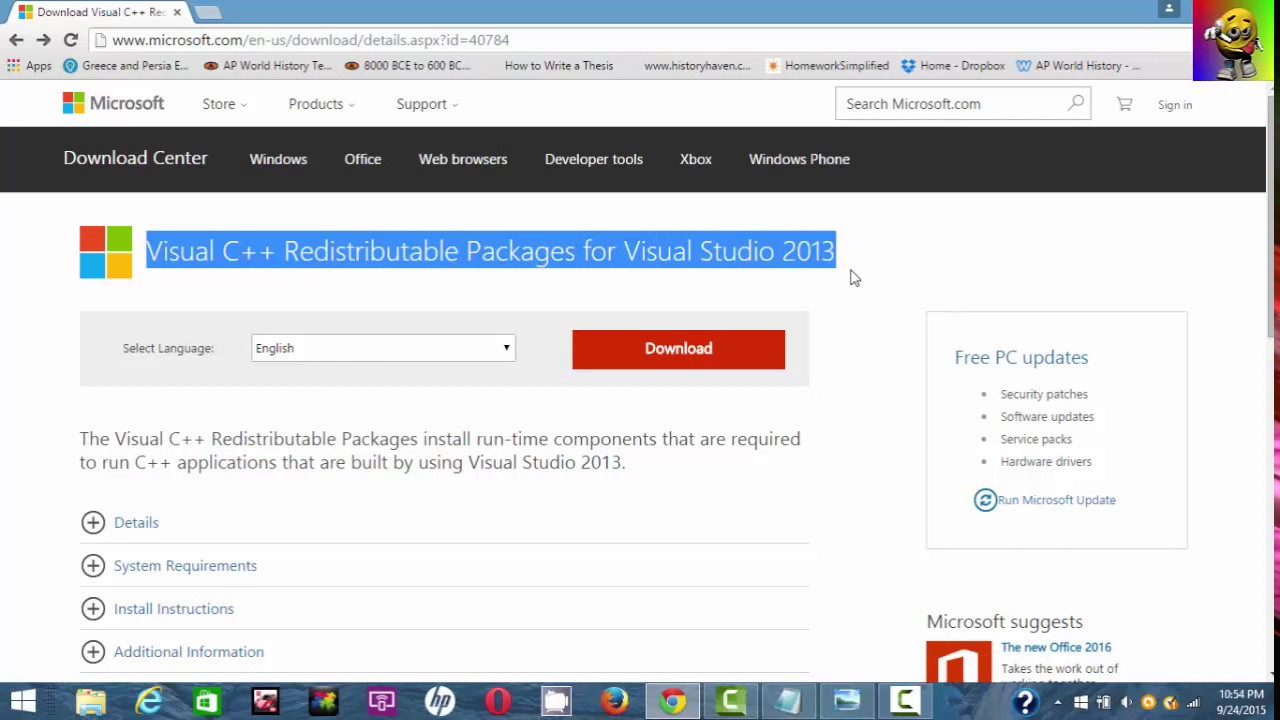Open 8000 BCE to 600 BC bookmark
This screenshot has height=720, width=1280.
tap(407, 66)
